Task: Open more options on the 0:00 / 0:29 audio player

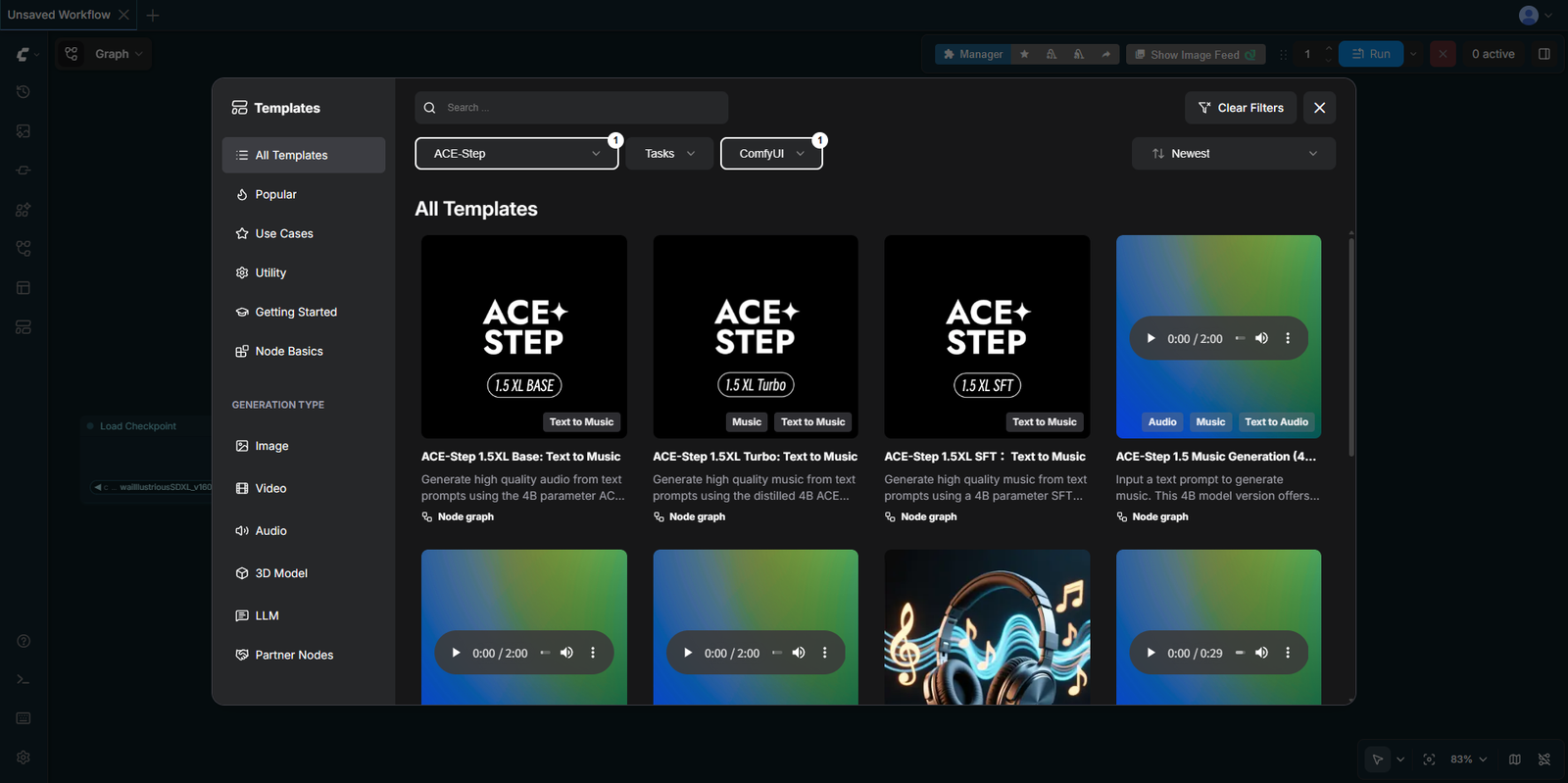Action: [x=1288, y=653]
